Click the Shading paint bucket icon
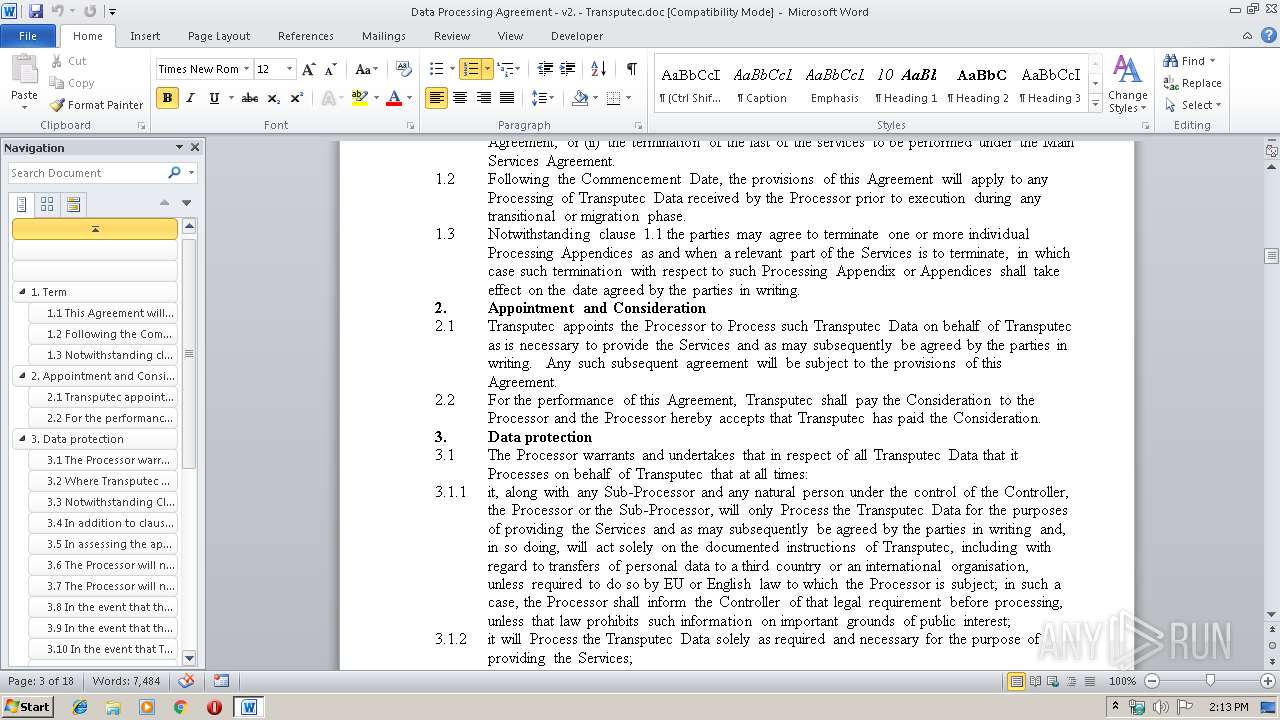 [579, 98]
